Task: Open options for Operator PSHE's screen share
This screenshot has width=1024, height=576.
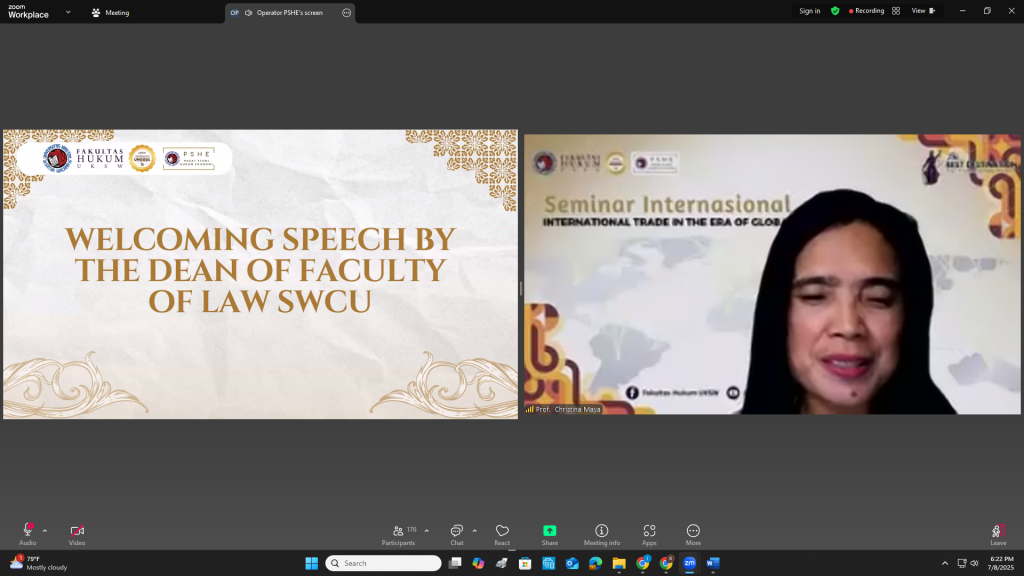Action: pyautogui.click(x=346, y=13)
